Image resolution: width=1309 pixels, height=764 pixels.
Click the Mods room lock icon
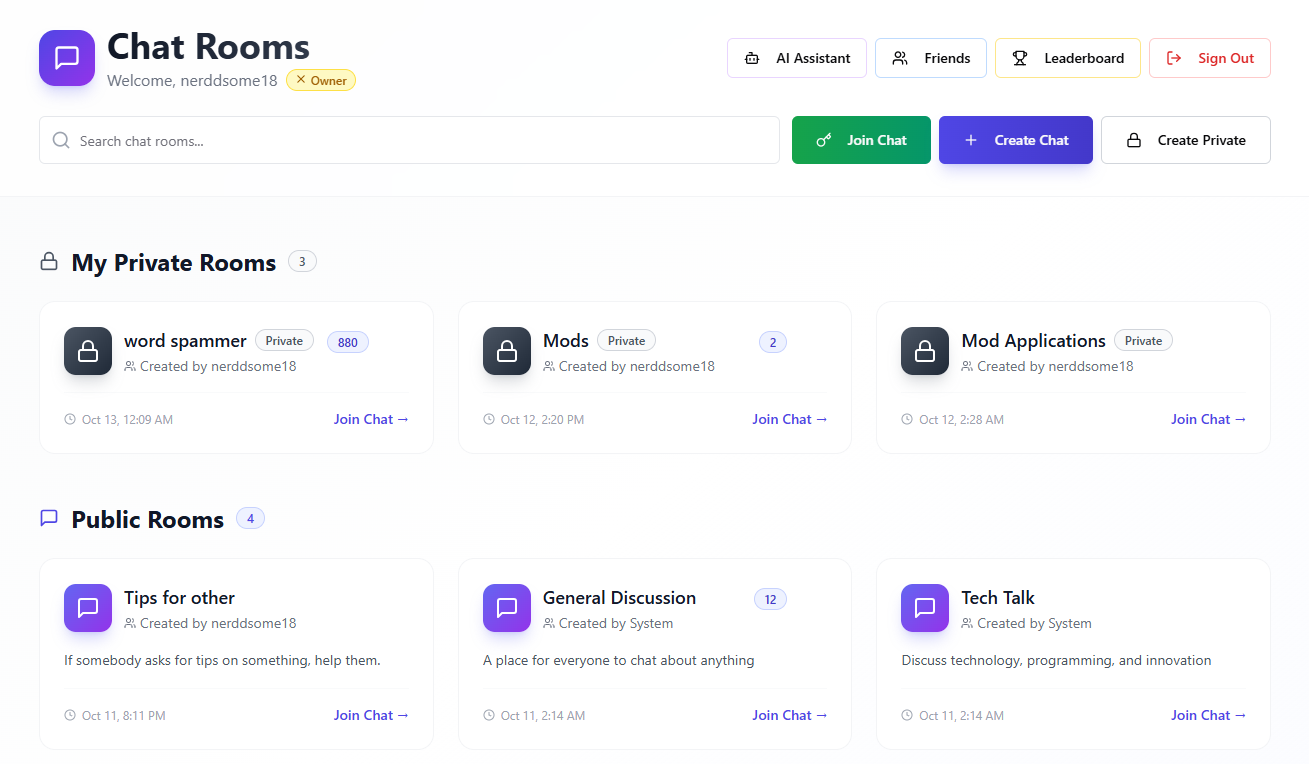507,351
